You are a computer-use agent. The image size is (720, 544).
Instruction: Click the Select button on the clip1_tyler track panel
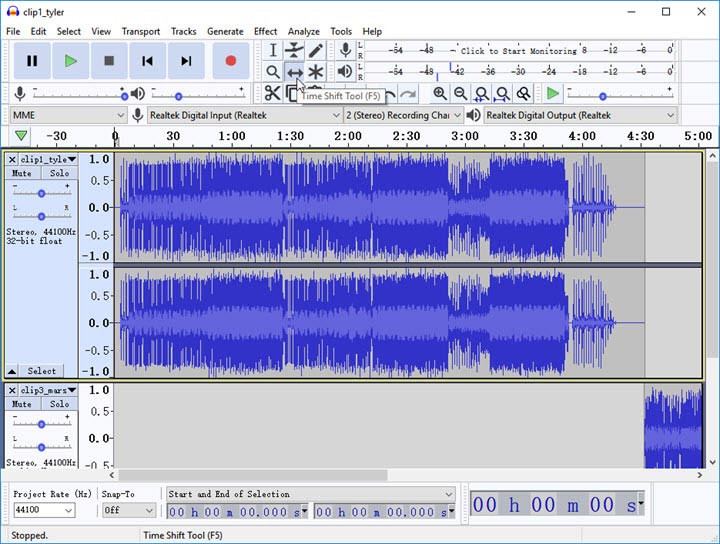(x=41, y=371)
